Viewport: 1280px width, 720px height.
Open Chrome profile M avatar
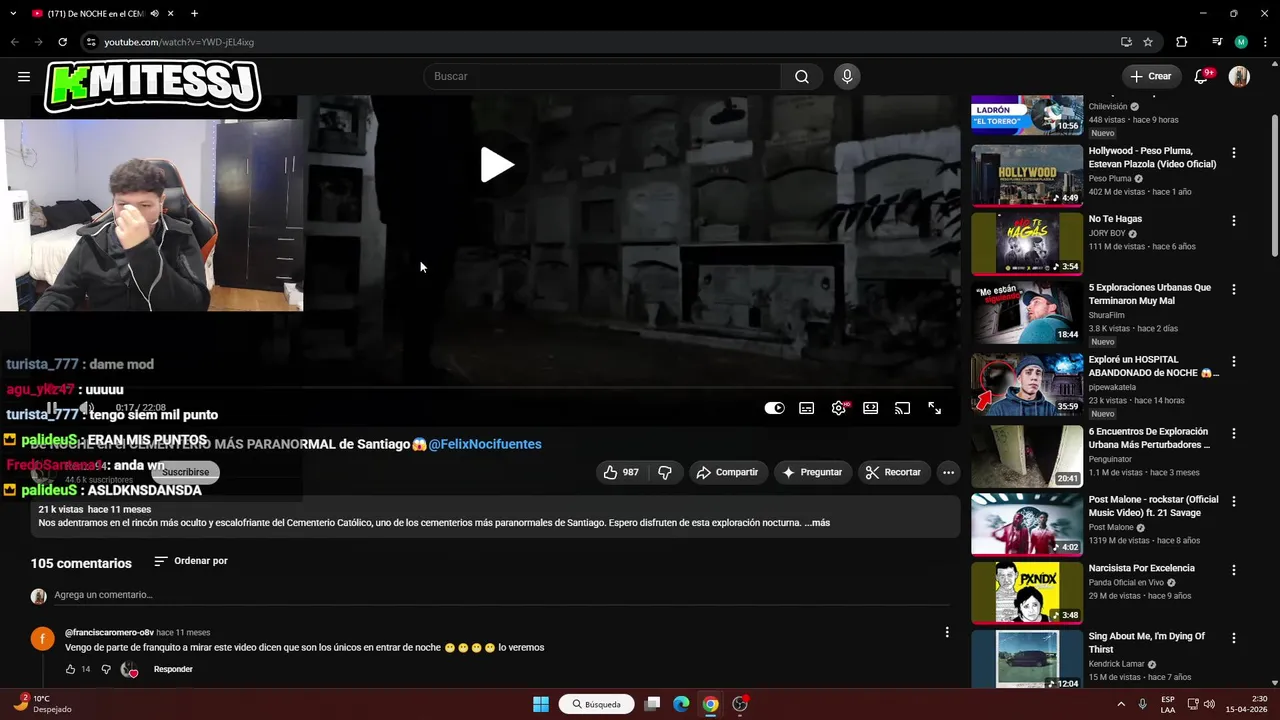(x=1241, y=42)
